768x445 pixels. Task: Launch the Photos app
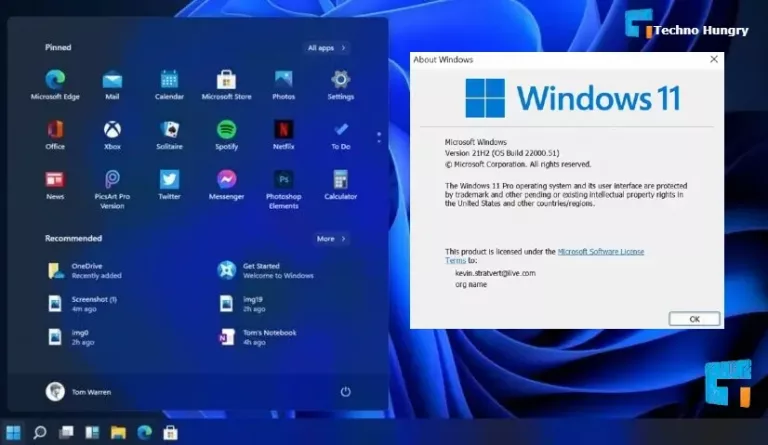click(284, 85)
